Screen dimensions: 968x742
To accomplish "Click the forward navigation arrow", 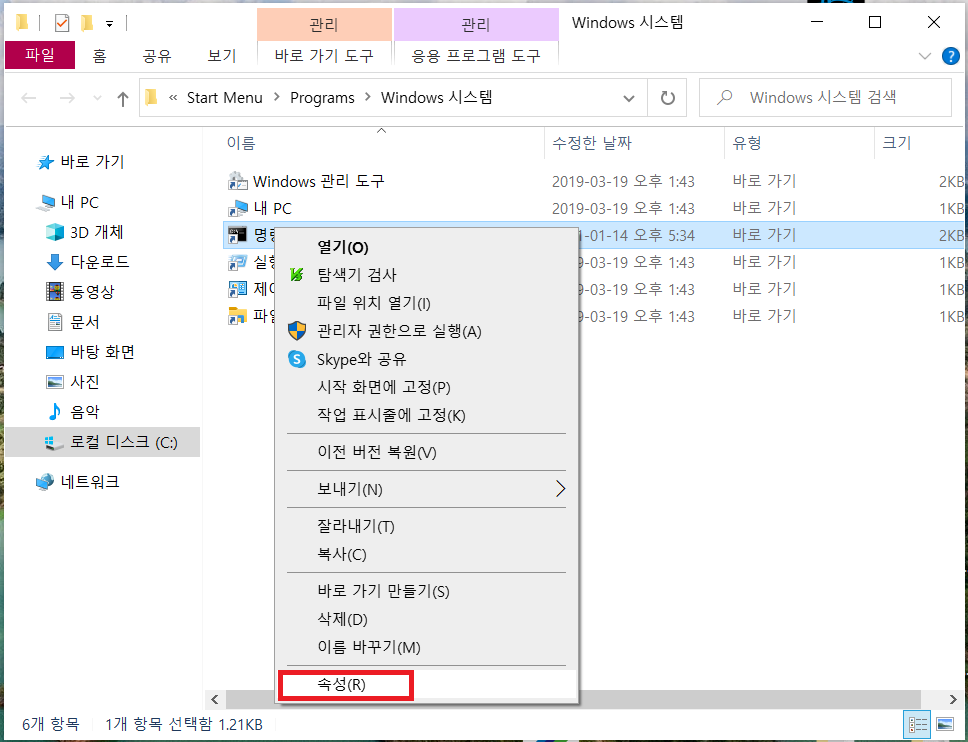I will click(x=67, y=98).
